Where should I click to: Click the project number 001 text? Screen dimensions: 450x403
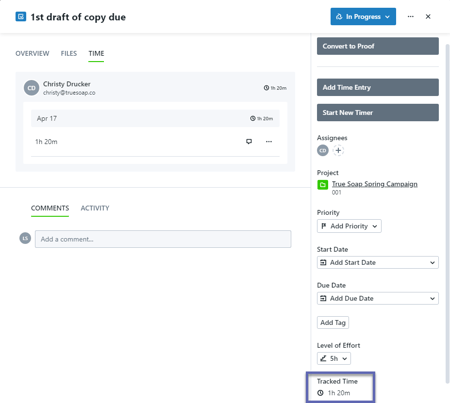coord(337,192)
